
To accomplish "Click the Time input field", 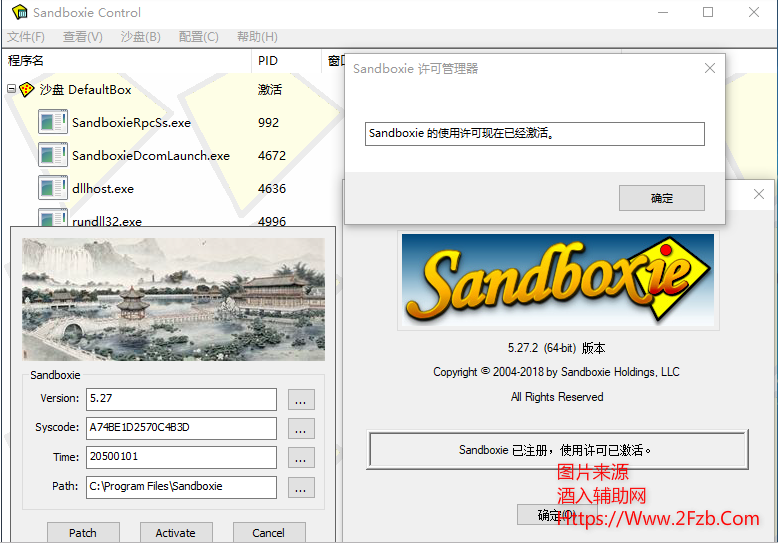I will [x=181, y=457].
